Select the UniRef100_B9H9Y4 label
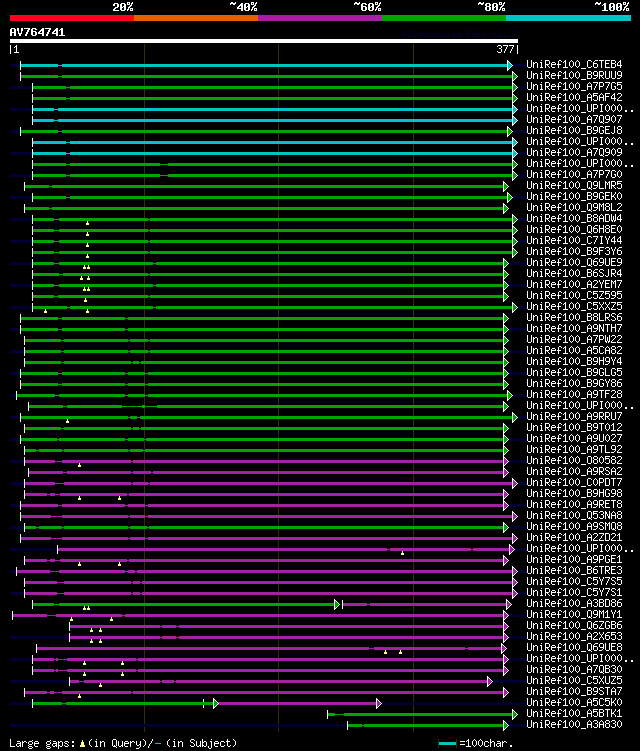640x751 pixels. [574, 362]
